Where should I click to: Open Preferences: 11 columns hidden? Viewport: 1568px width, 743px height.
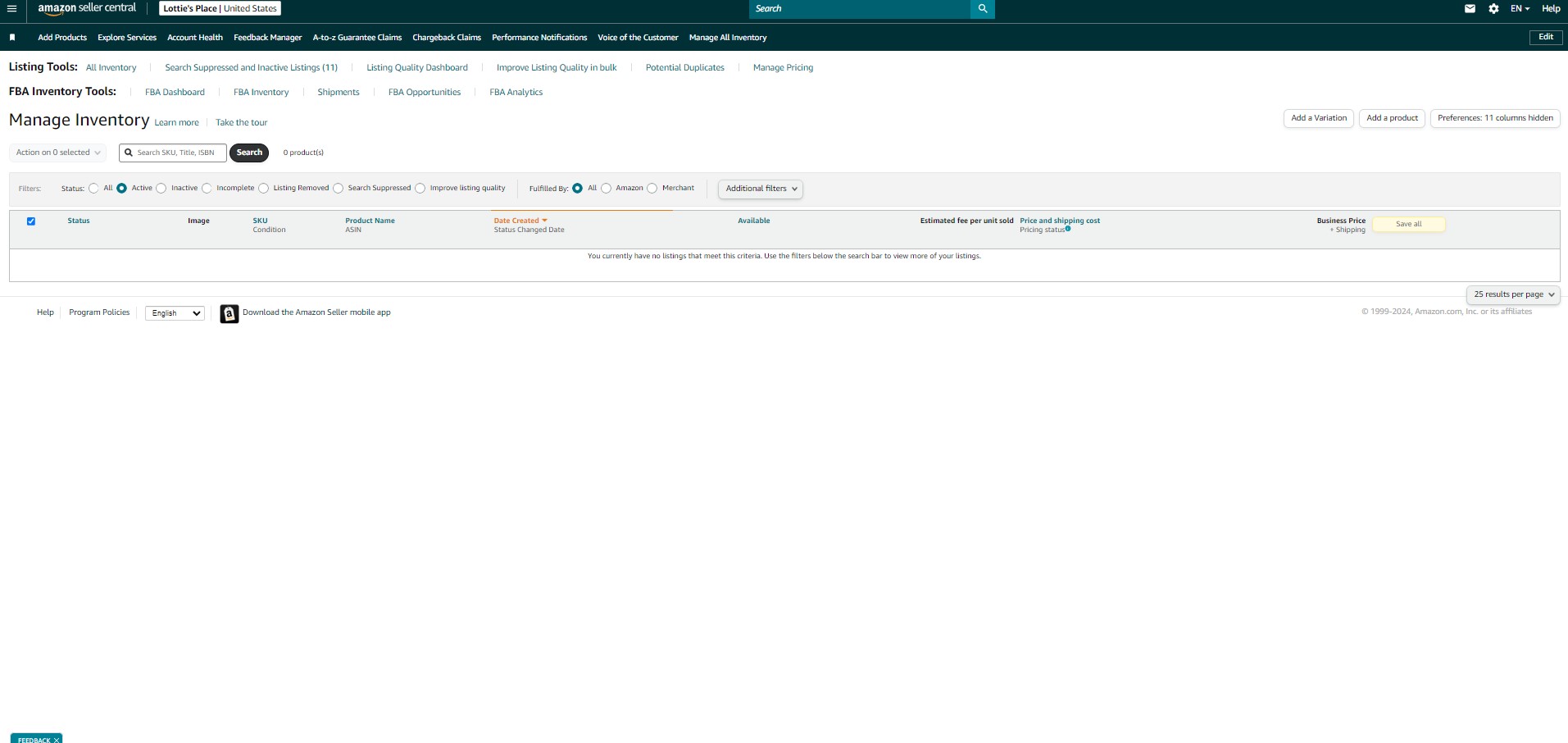click(x=1495, y=118)
